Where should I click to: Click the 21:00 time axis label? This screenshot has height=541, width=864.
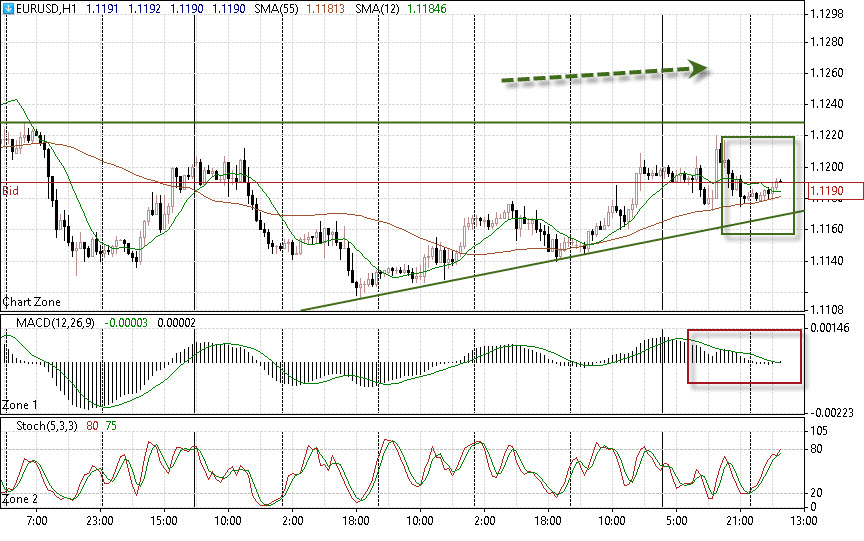740,521
